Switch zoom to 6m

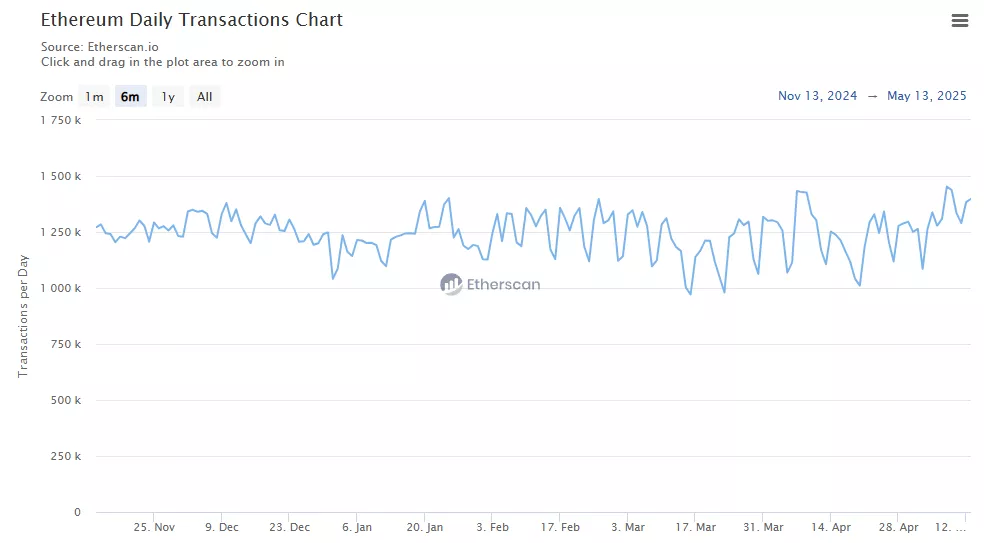click(x=130, y=97)
